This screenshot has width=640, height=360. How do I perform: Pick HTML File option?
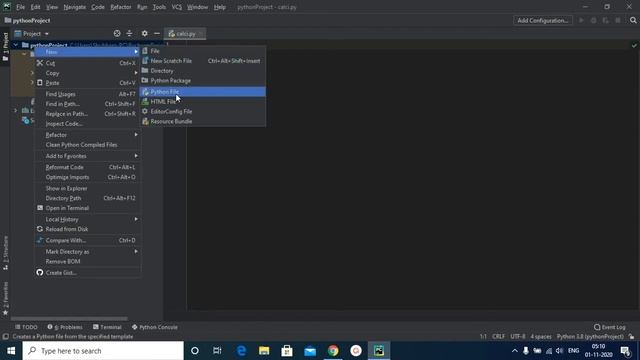point(202,102)
